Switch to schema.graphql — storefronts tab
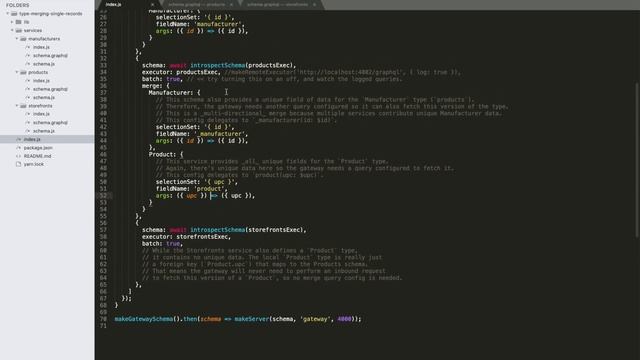Screen dimensions: 640x360 click(281, 4)
